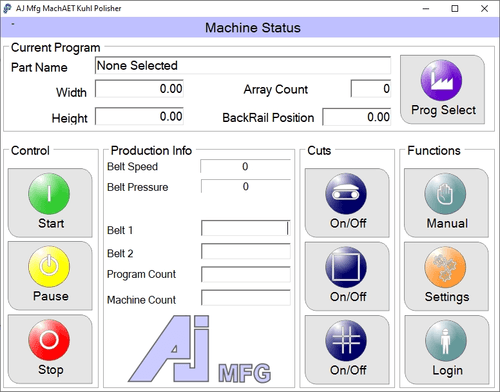Open Manual mode with the hand icon

coord(446,203)
